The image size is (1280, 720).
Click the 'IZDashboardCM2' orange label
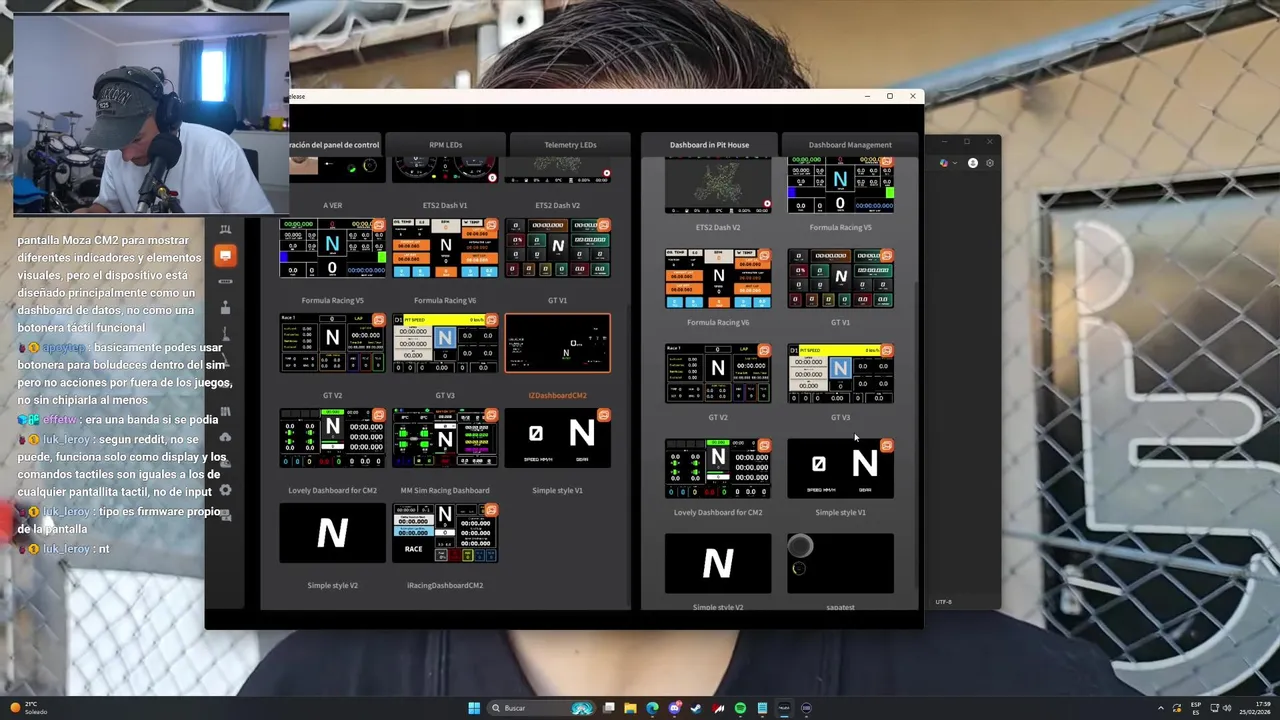click(557, 395)
